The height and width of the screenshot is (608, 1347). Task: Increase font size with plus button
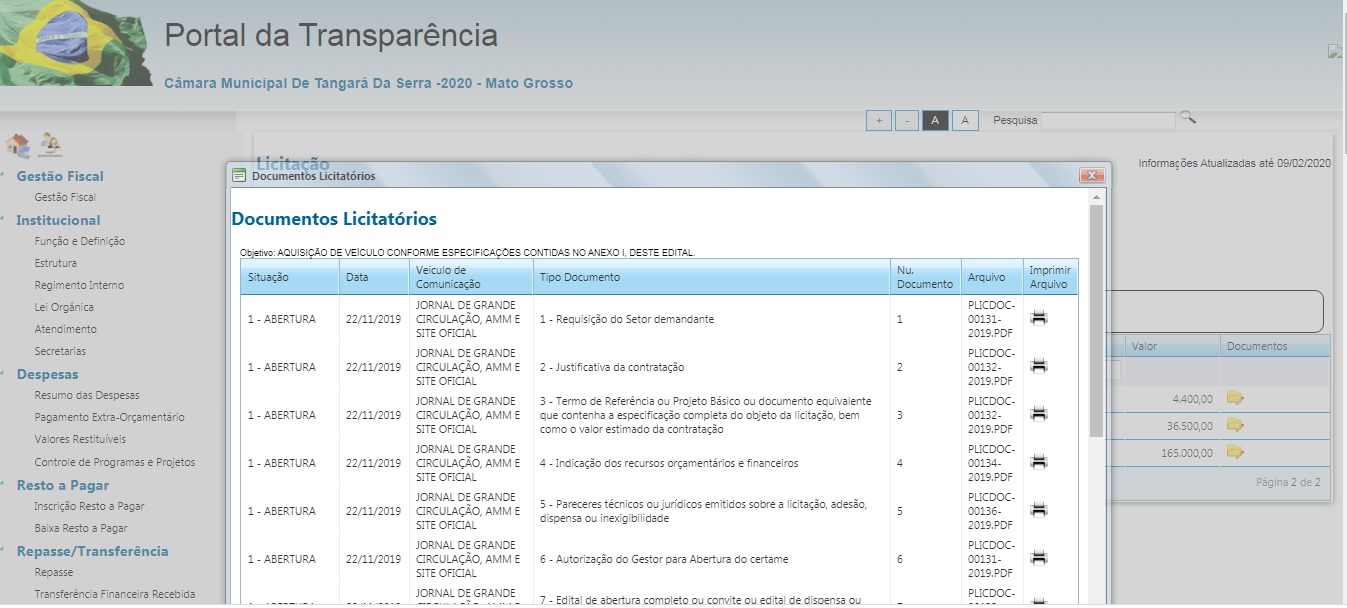click(x=878, y=121)
